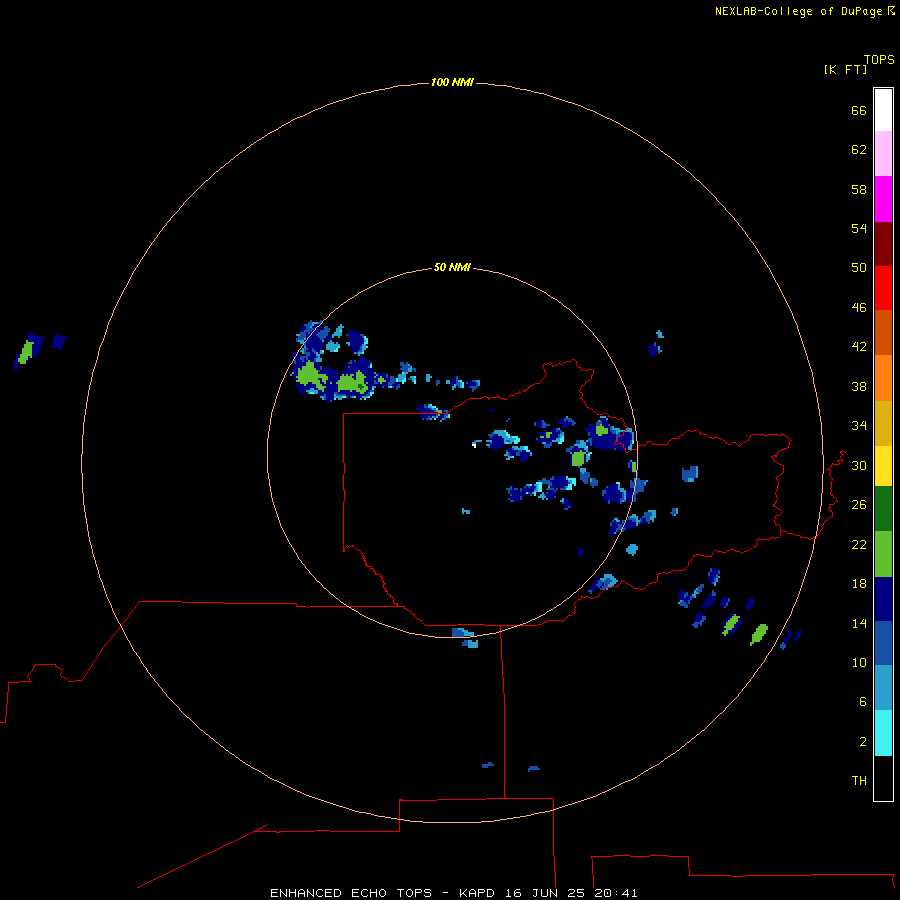The height and width of the screenshot is (900, 900).
Task: Pick the light steel-blue legend swatch
Action: coord(883,687)
